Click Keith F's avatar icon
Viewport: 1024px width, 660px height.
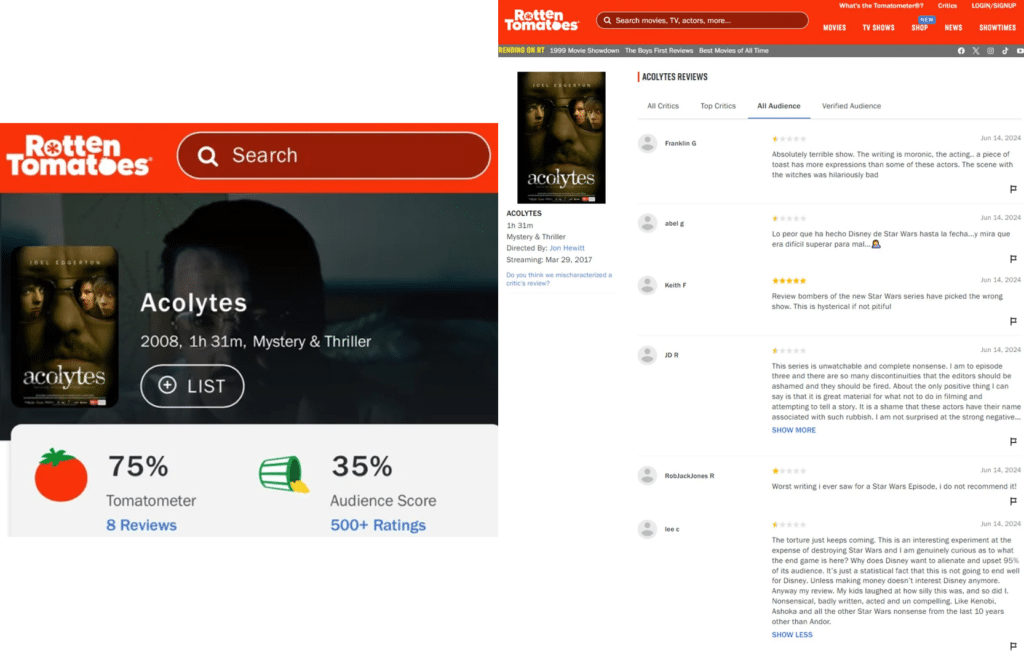pyautogui.click(x=647, y=285)
